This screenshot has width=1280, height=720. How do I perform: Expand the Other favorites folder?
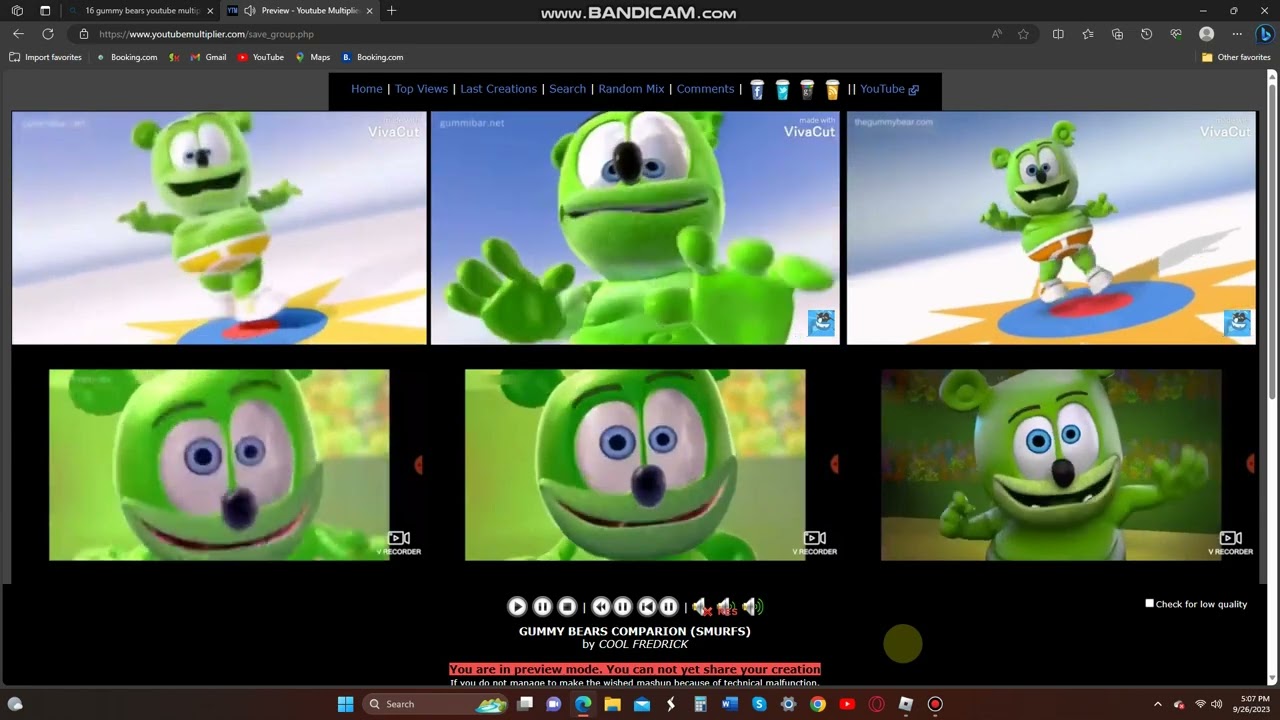click(x=1236, y=57)
